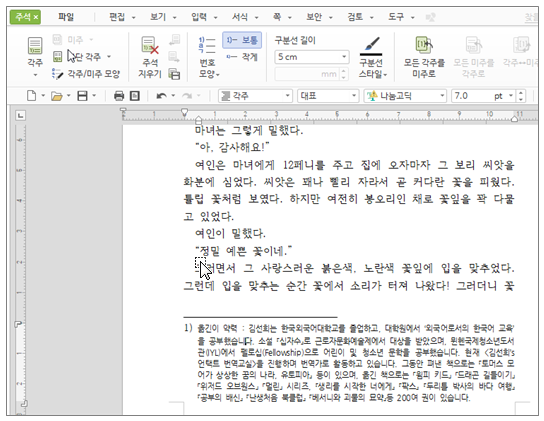
Task: Click the Print icon
Action: tap(119, 95)
